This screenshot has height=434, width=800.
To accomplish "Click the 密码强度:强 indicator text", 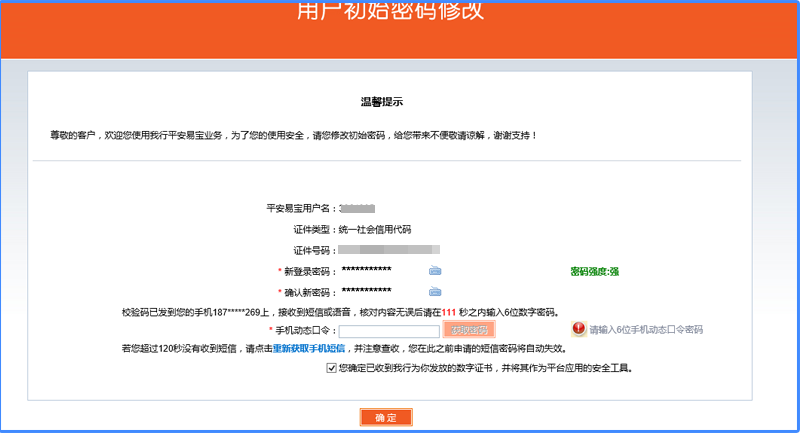I will pos(595,271).
